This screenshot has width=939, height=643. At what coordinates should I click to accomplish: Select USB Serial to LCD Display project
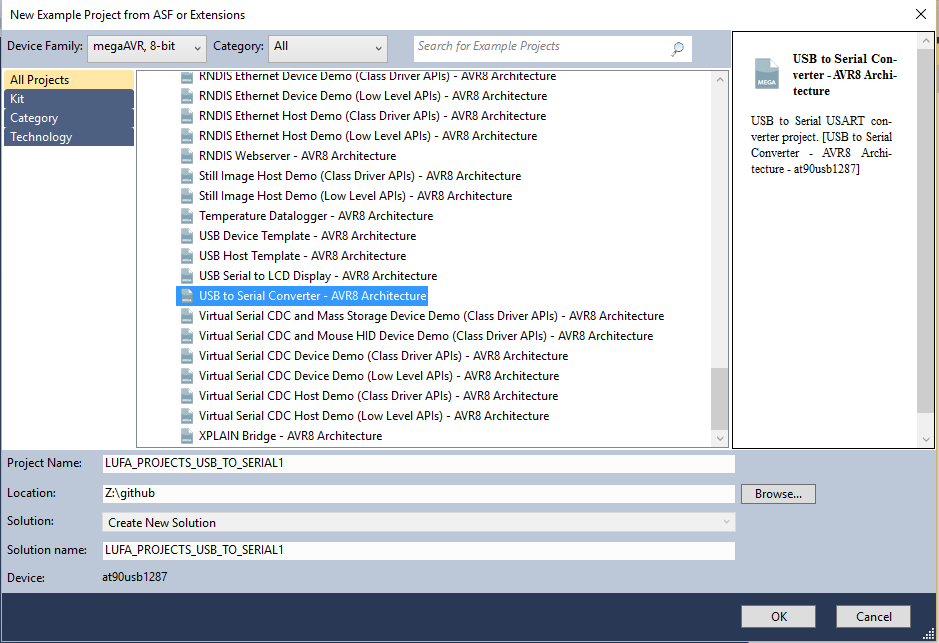(x=318, y=276)
